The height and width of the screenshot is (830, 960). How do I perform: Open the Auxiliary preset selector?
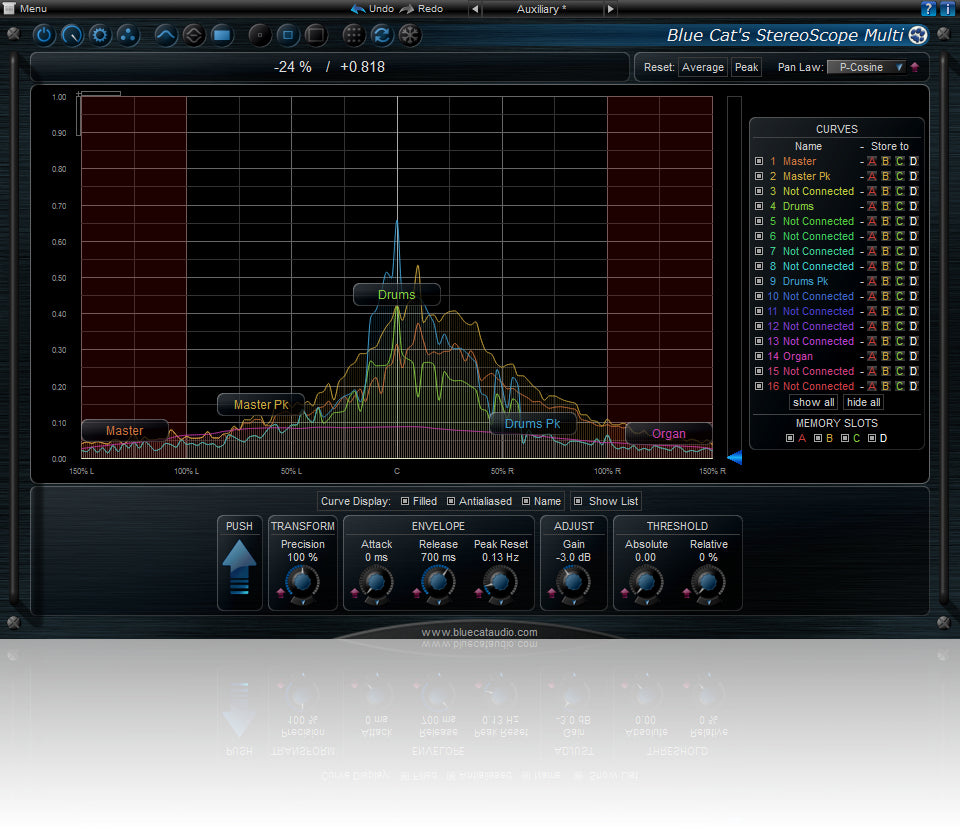541,9
